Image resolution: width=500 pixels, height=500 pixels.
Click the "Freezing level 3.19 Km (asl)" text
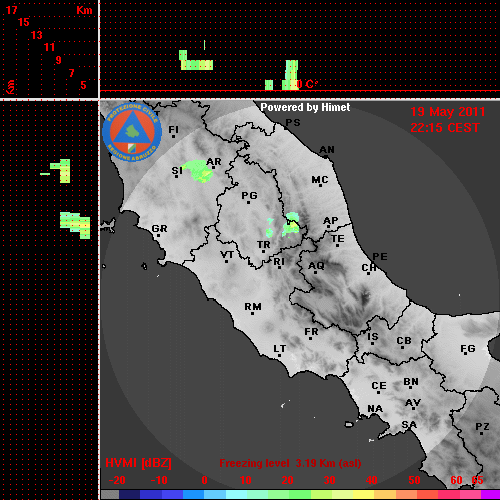click(290, 463)
